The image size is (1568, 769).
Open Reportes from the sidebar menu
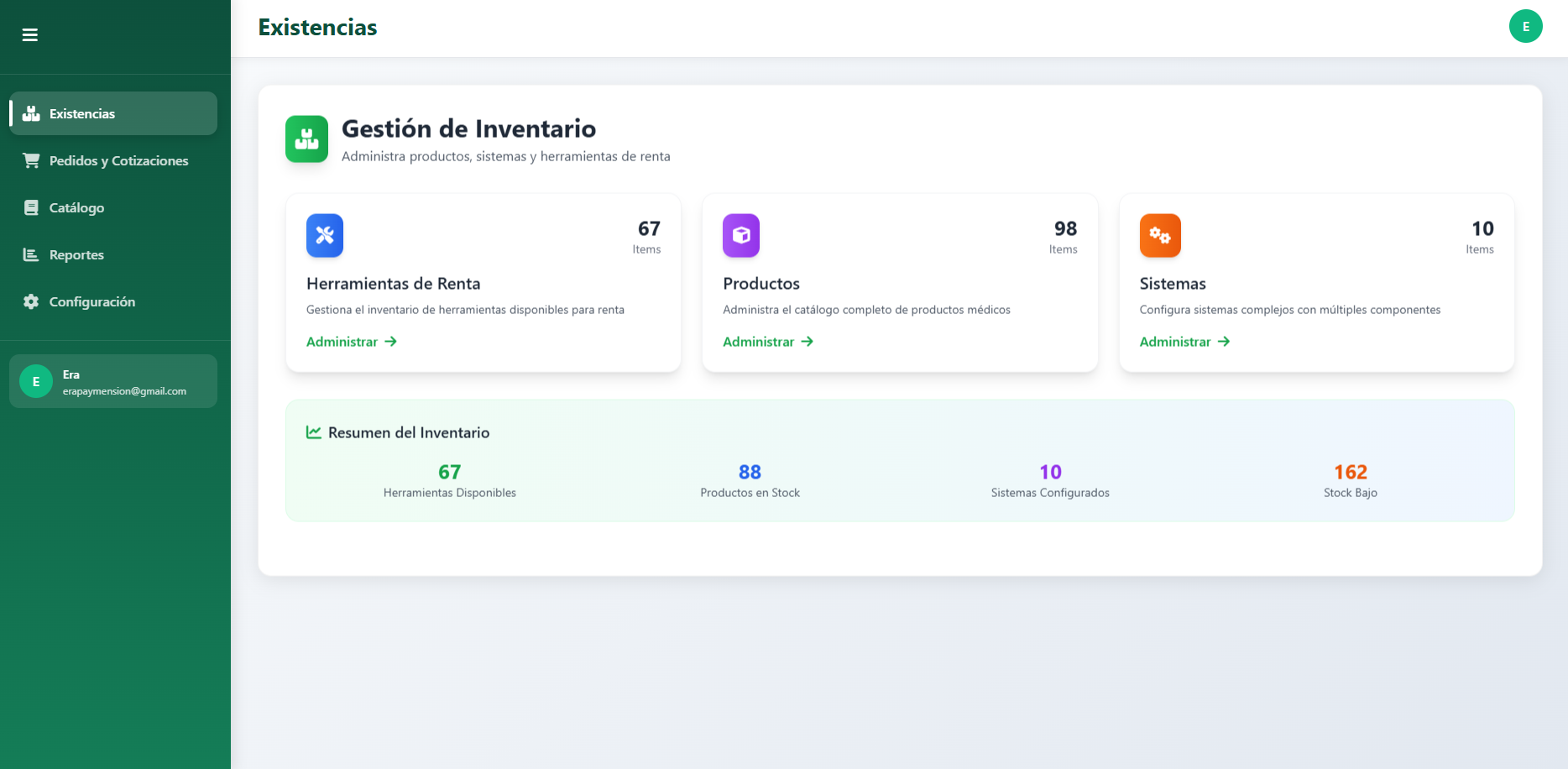click(x=76, y=254)
